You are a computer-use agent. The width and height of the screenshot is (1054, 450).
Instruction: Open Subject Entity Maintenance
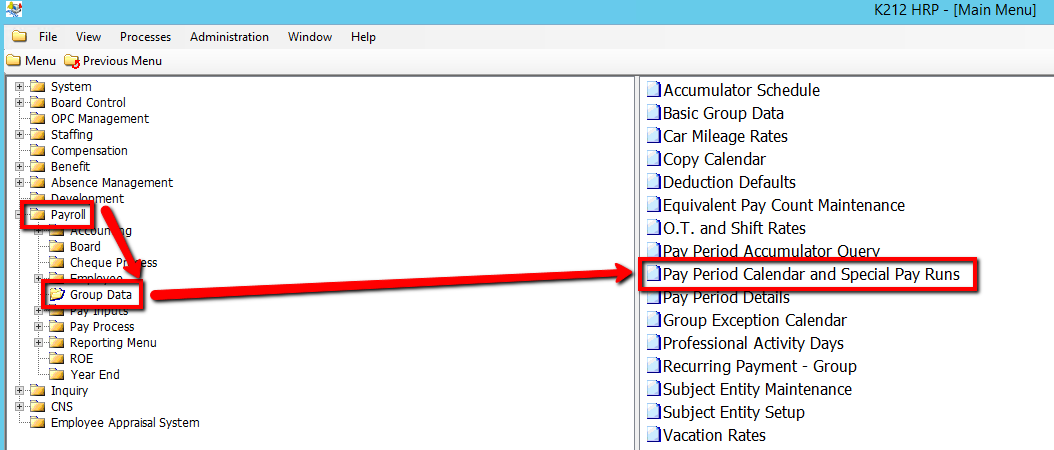click(757, 389)
